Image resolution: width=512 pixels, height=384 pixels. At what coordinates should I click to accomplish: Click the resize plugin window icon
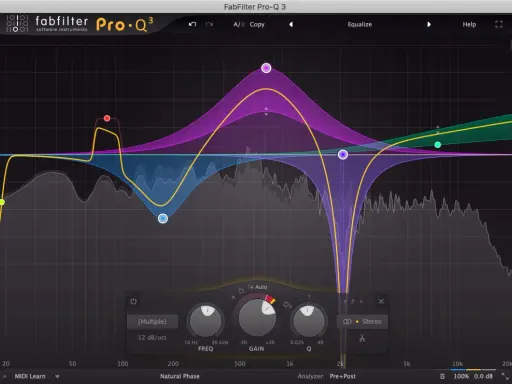pyautogui.click(x=505, y=376)
